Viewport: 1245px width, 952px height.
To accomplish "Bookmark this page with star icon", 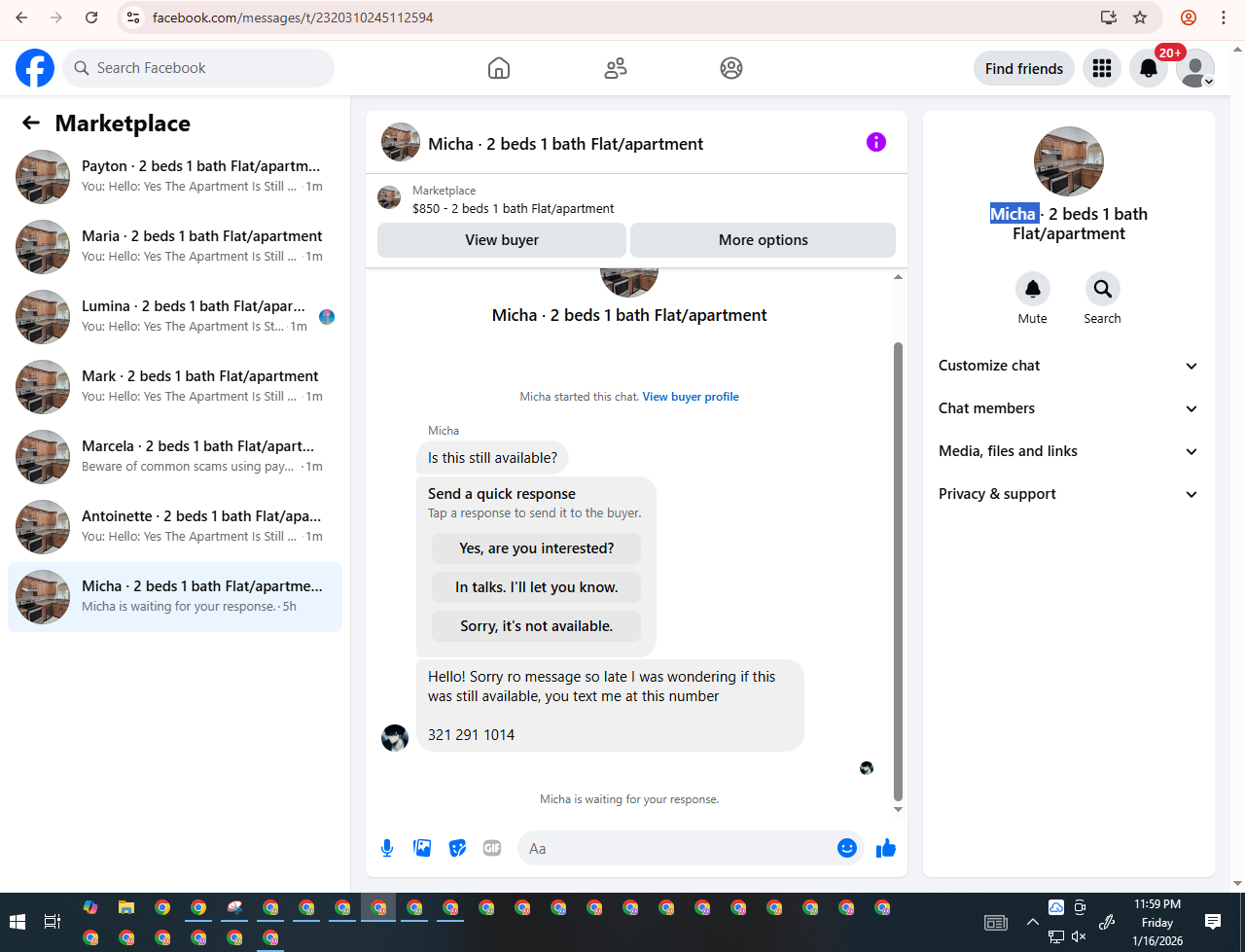I will (1140, 18).
